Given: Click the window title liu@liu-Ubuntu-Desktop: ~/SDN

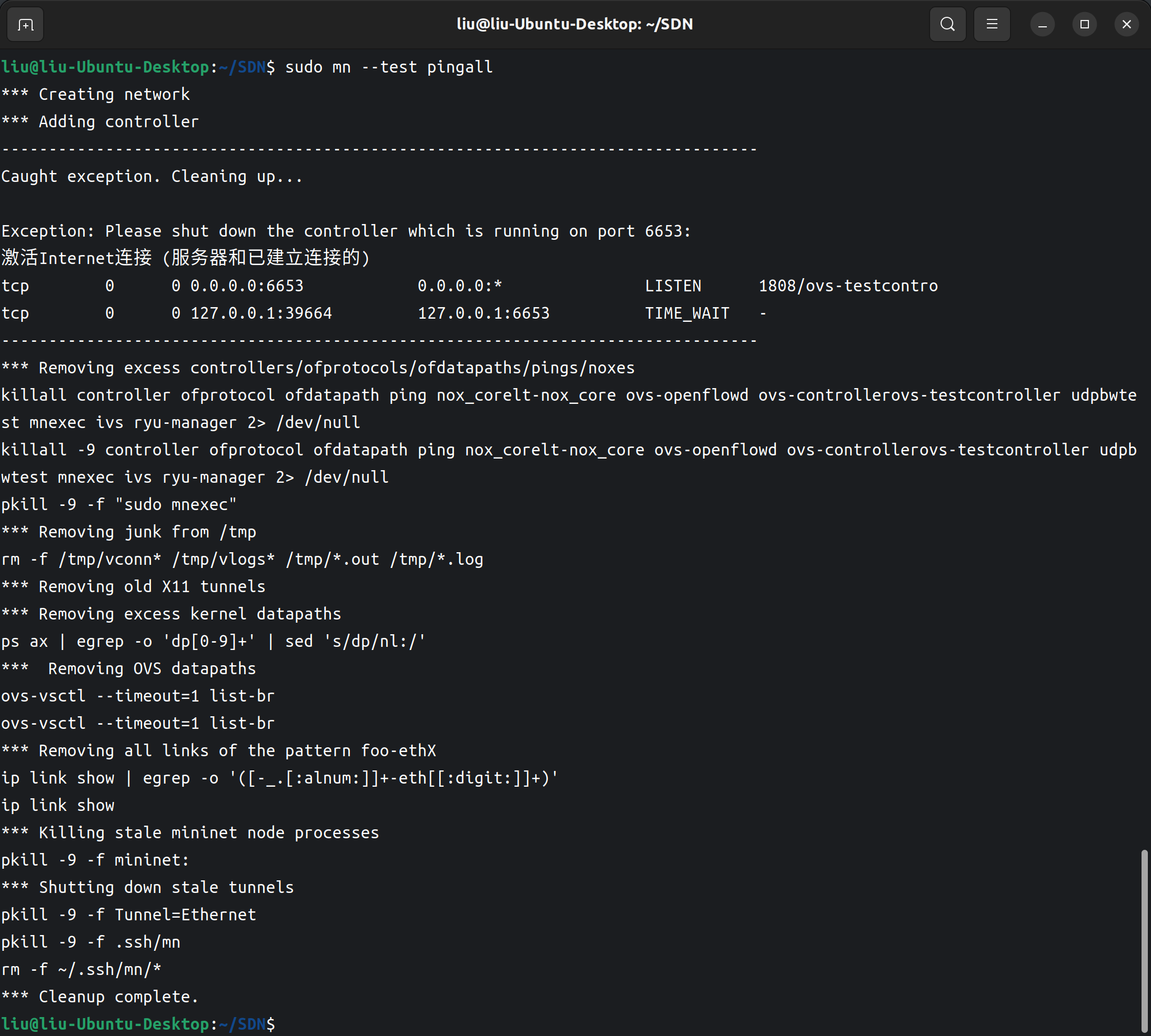Looking at the screenshot, I should 574,25.
